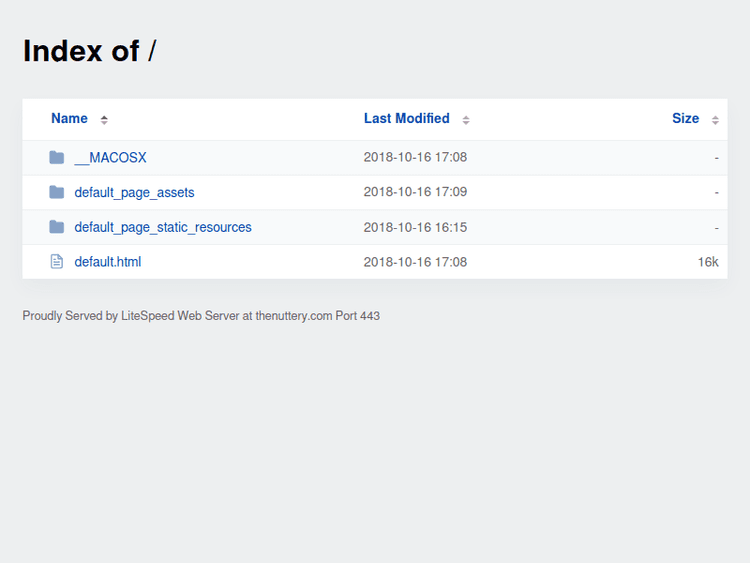The width and height of the screenshot is (750, 563).
Task: Click the 16k size of default.html
Action: [x=708, y=262]
